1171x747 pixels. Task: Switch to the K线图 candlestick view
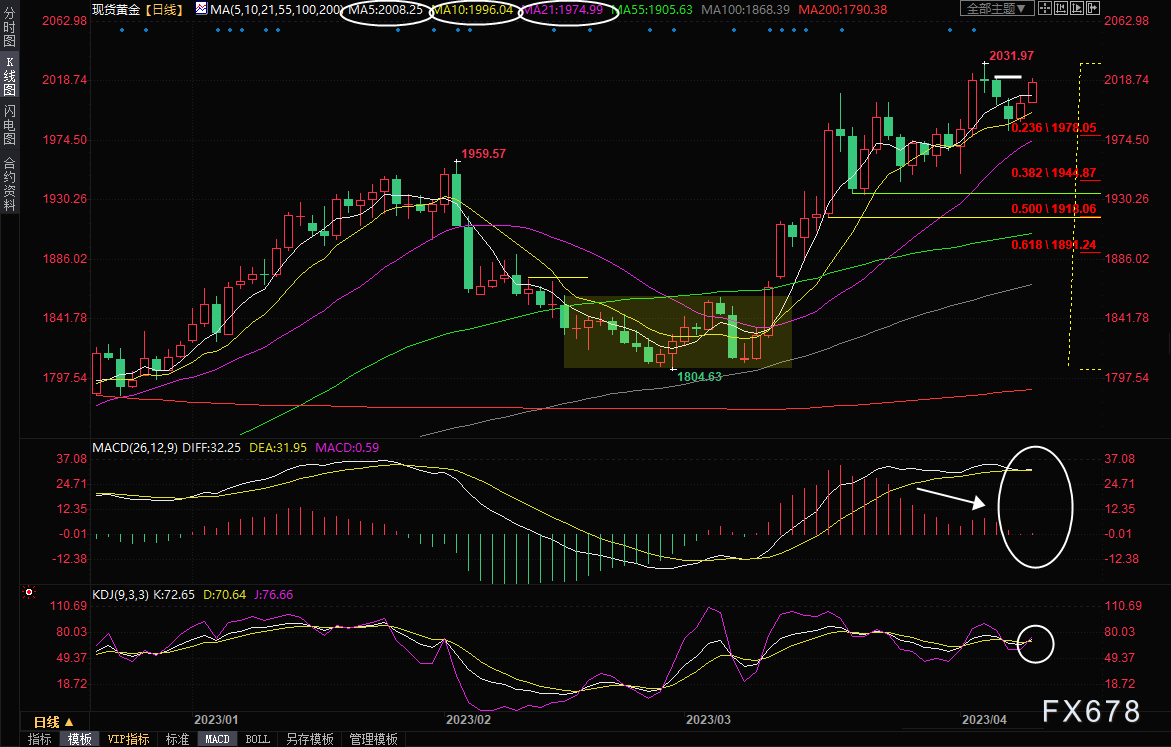point(9,76)
